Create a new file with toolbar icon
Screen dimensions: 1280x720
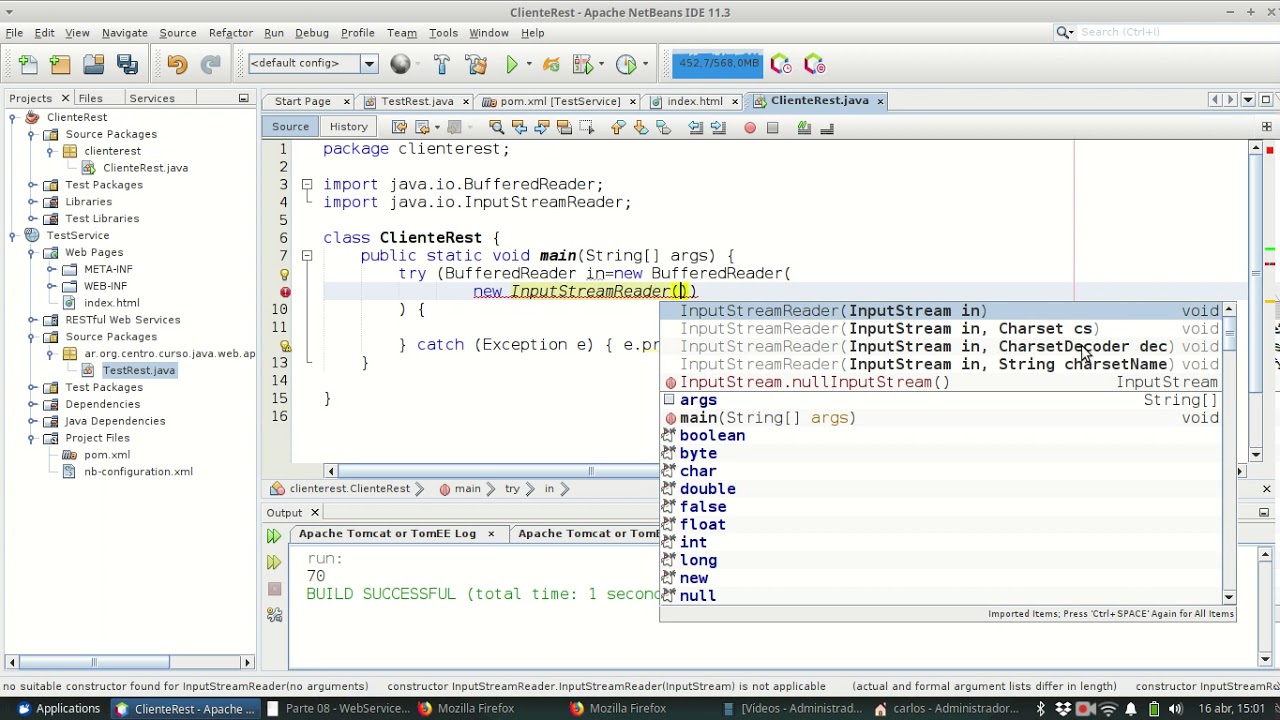[x=28, y=65]
